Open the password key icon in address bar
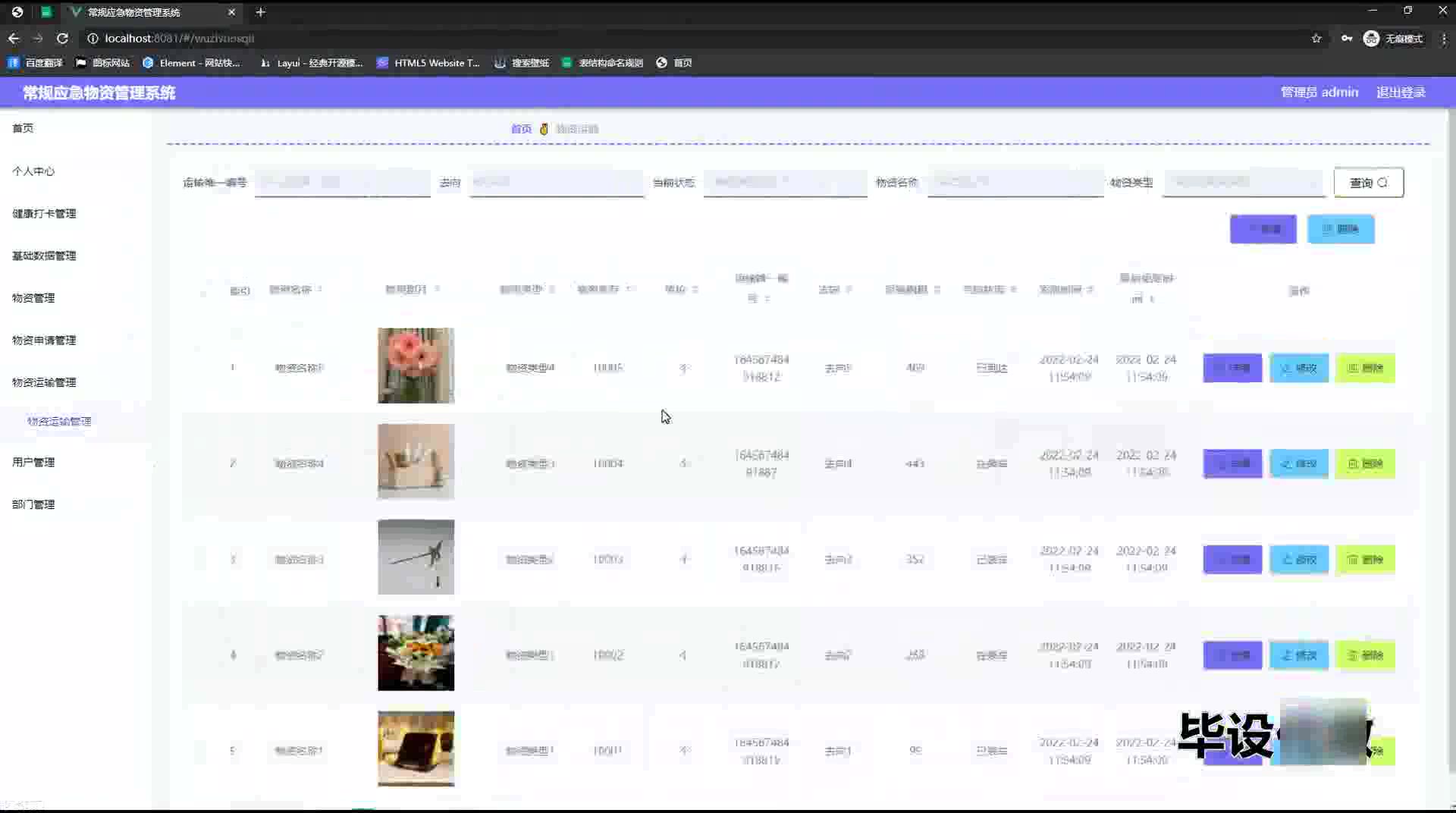 point(1347,38)
